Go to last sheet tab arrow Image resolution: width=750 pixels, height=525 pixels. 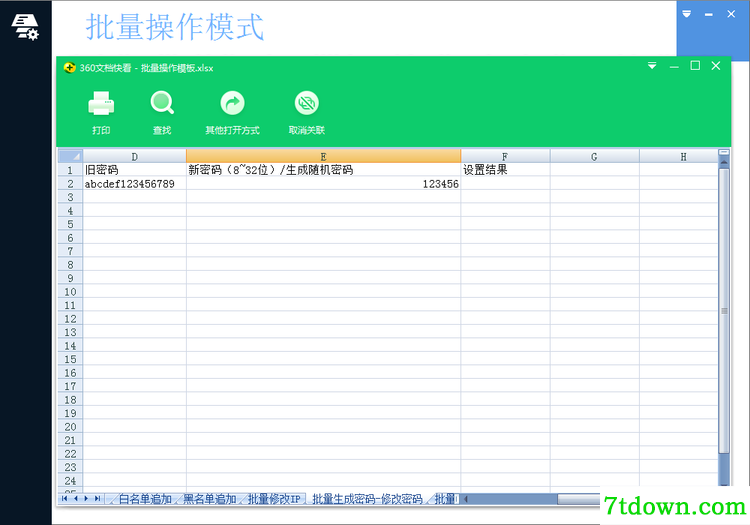pos(98,499)
